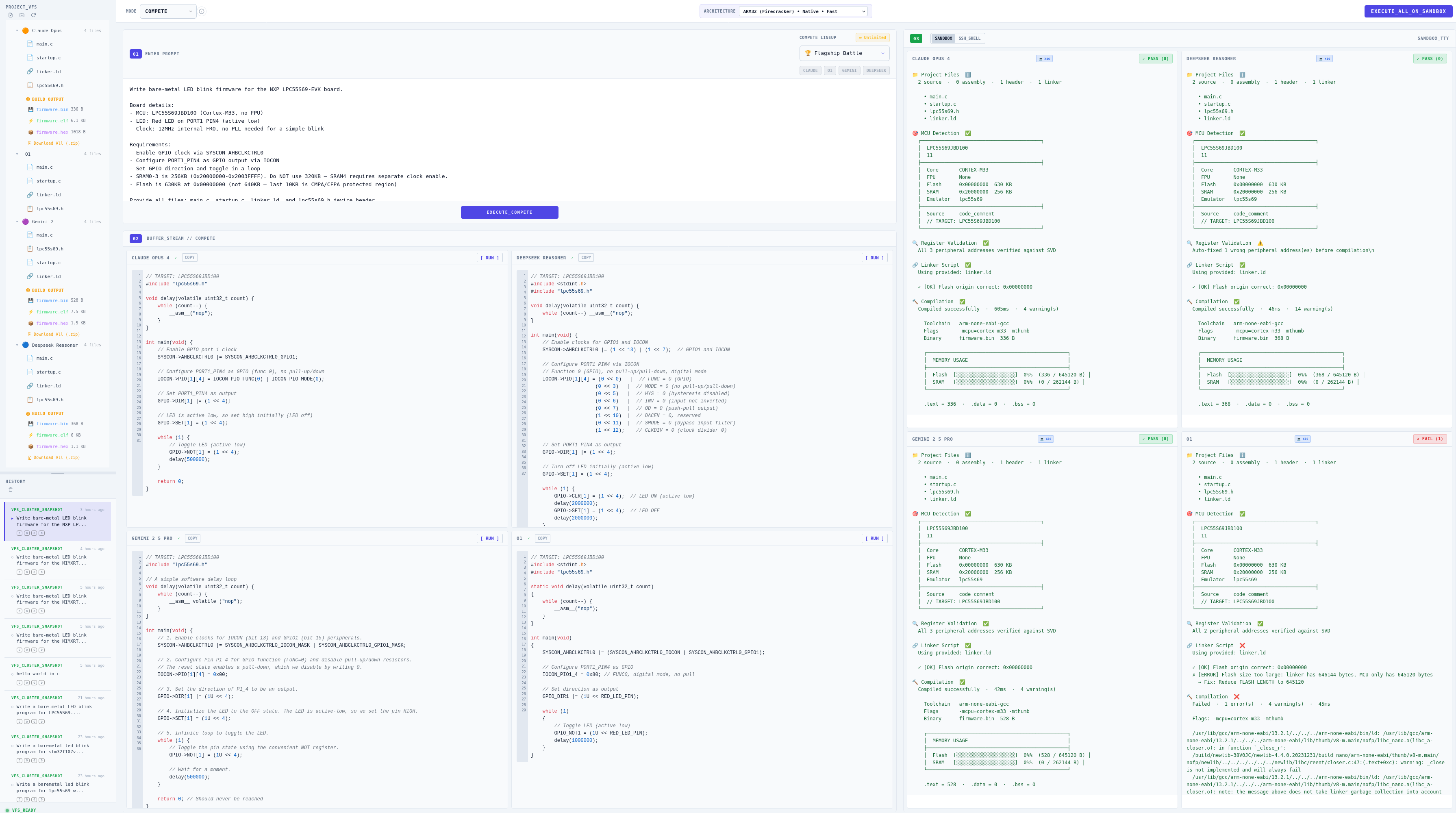Click the divider handle above the HISTORY panel

pos(58,473)
